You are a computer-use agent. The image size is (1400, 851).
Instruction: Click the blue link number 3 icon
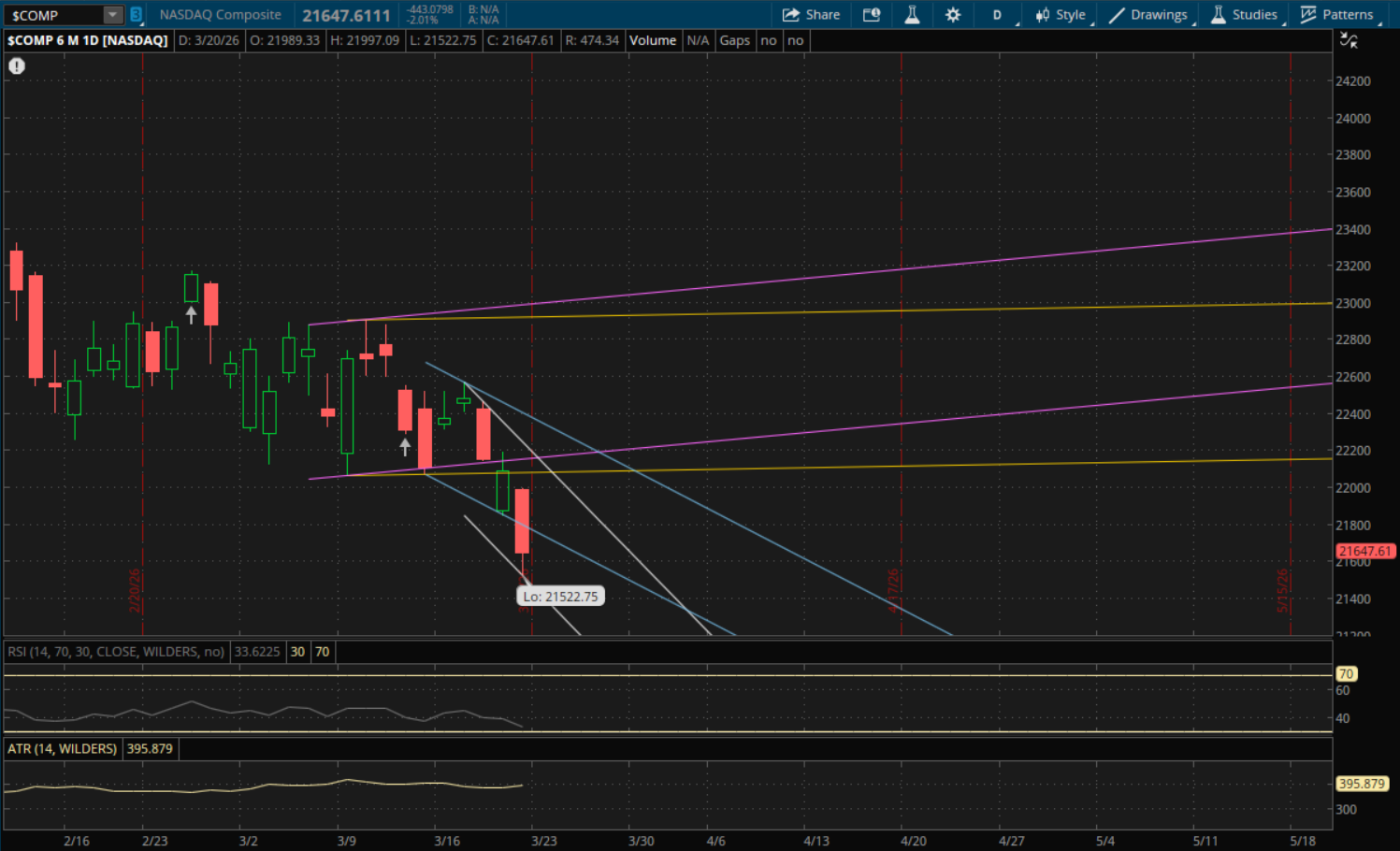coord(137,15)
